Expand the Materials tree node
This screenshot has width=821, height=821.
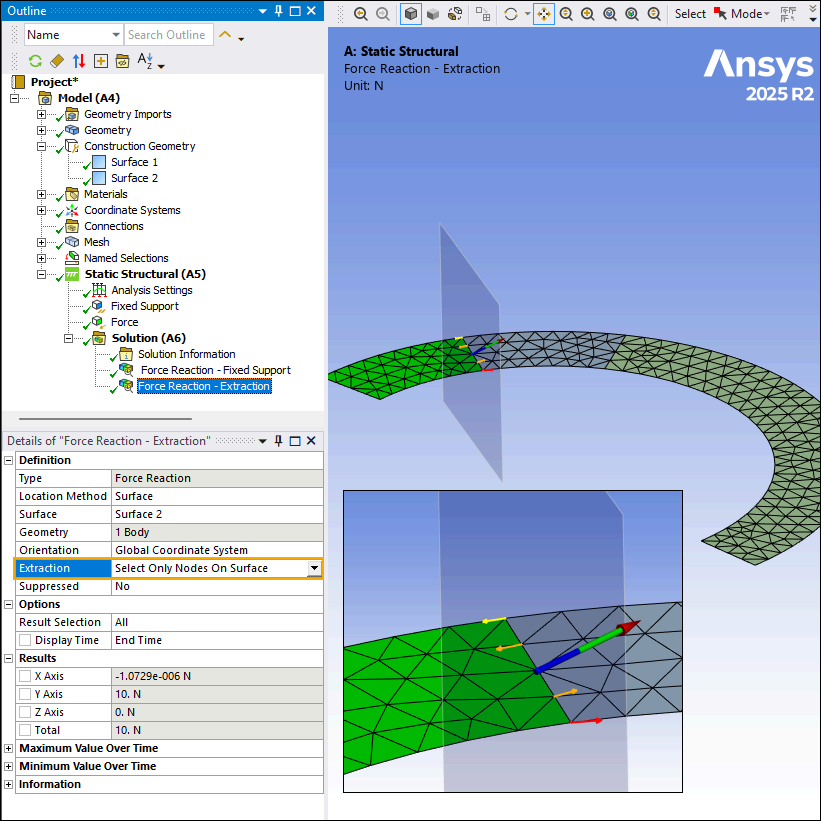(41, 194)
